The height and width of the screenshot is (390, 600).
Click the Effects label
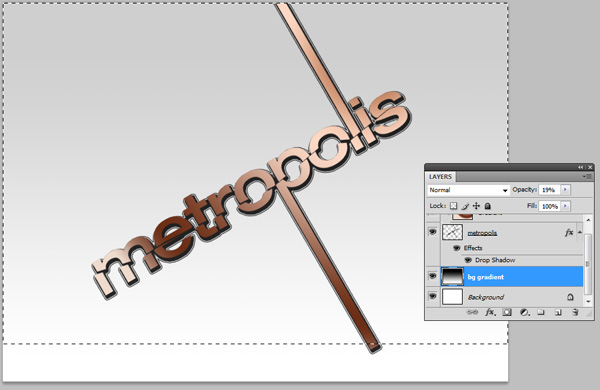pos(473,248)
